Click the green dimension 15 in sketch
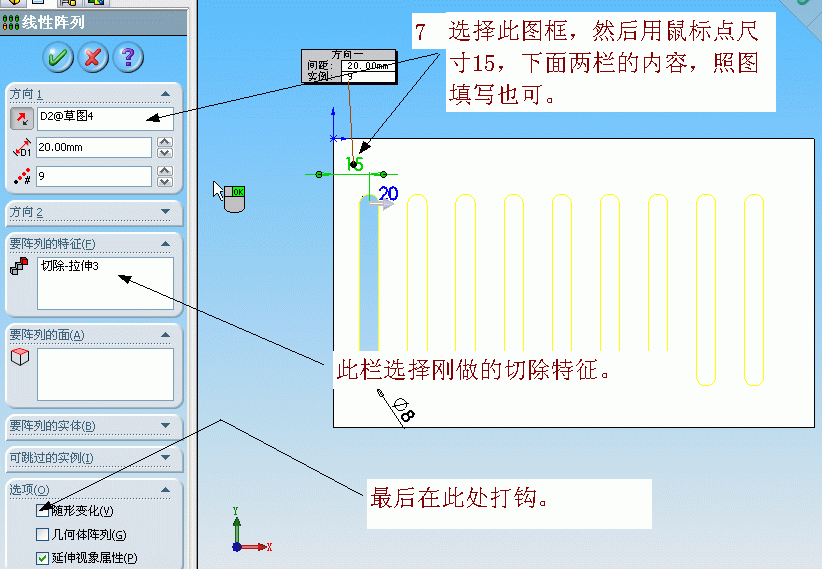 point(355,165)
